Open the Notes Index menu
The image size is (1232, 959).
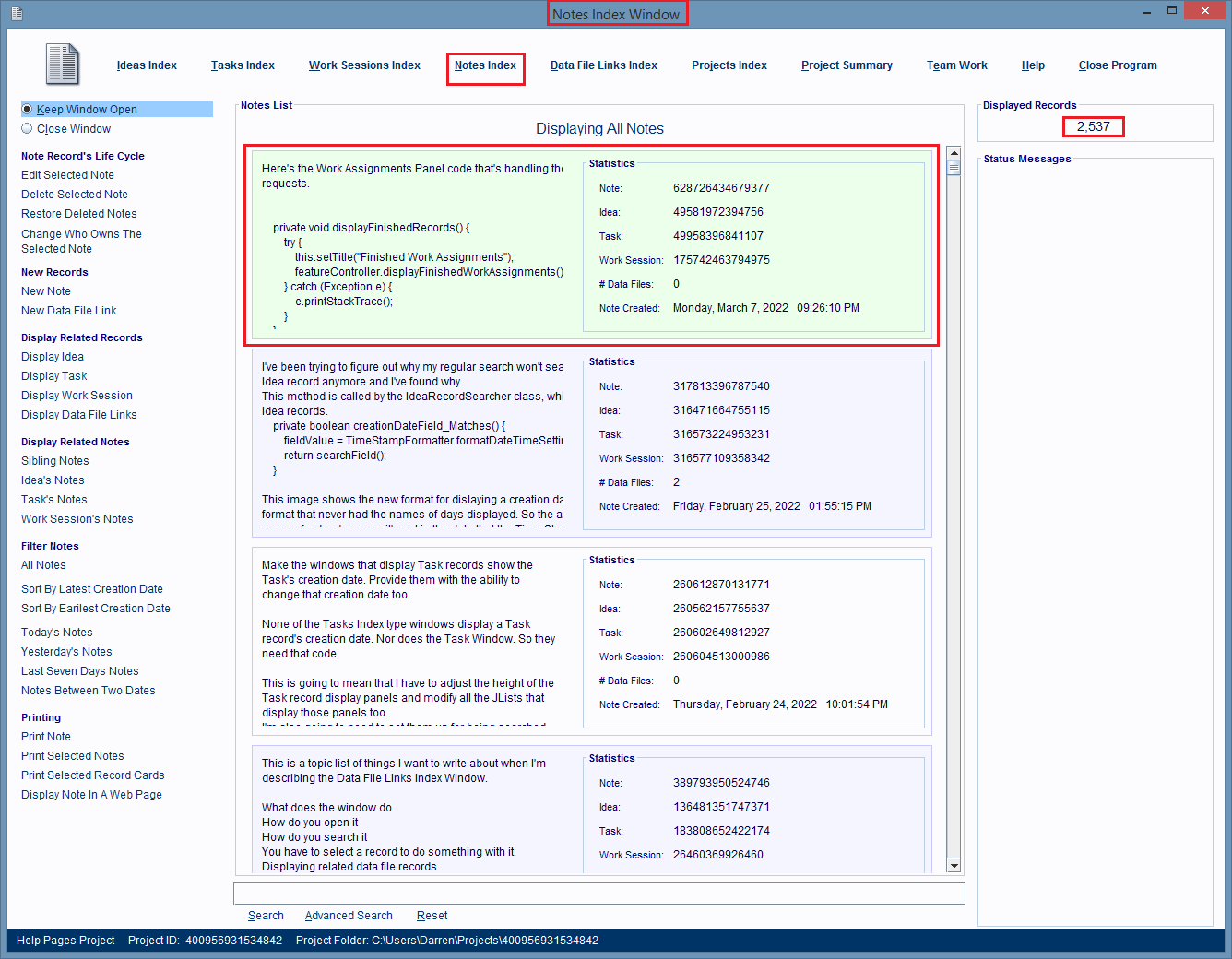[x=485, y=65]
